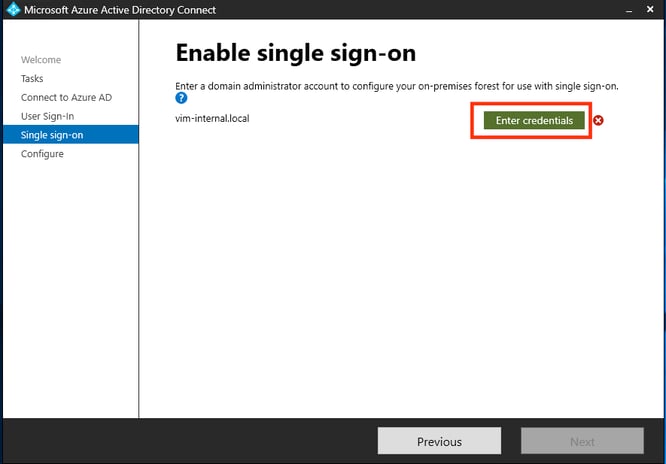
Task: Click the grayed-out Next button
Action: click(x=582, y=441)
